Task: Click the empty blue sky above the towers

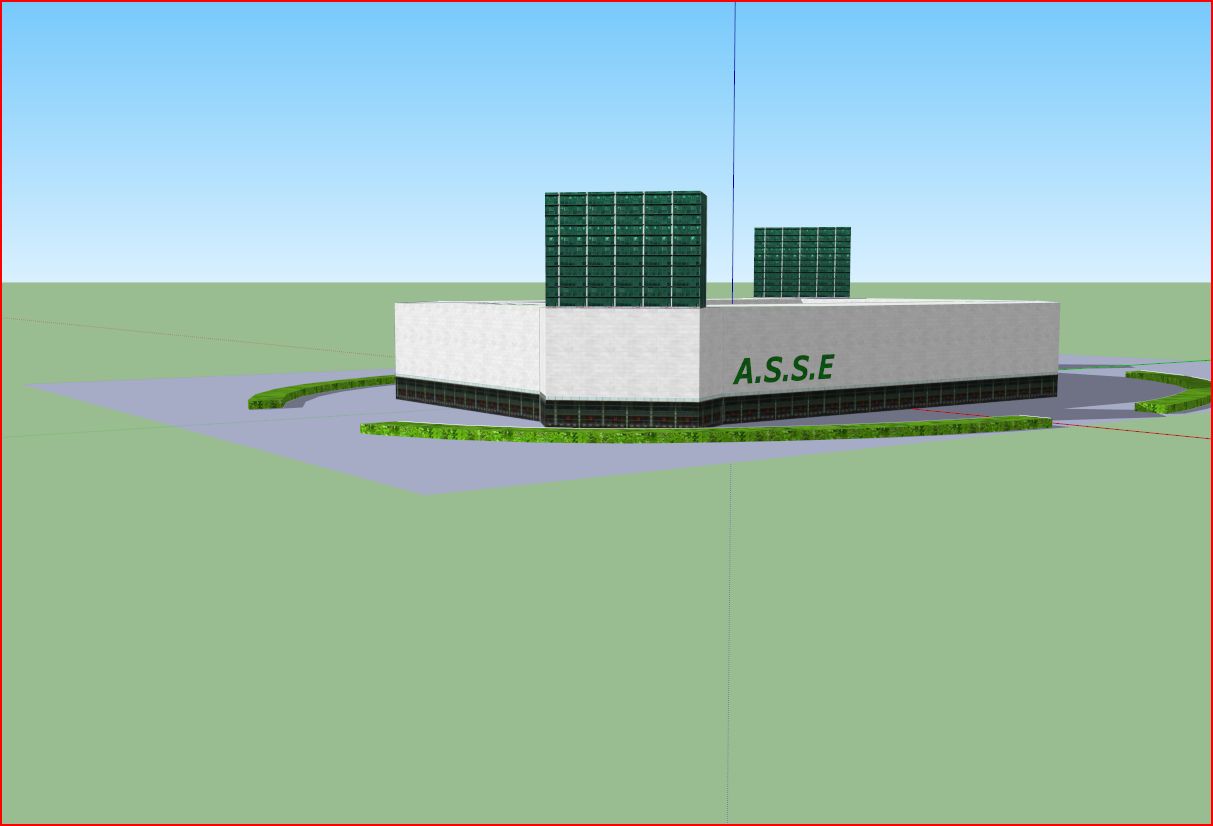Action: 400,100
